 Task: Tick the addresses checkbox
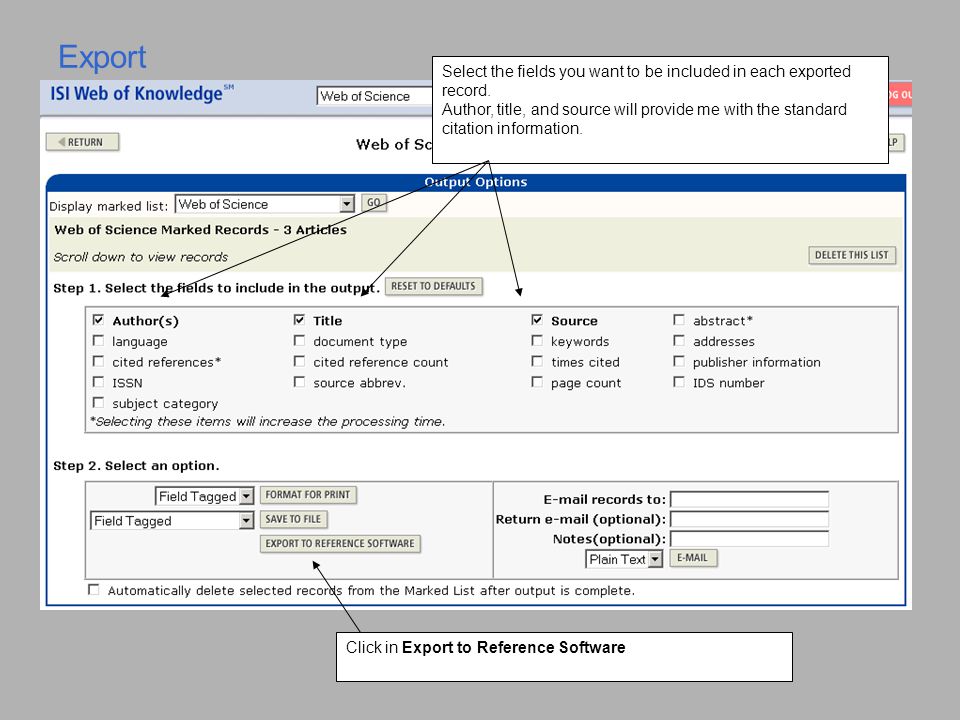(x=679, y=340)
